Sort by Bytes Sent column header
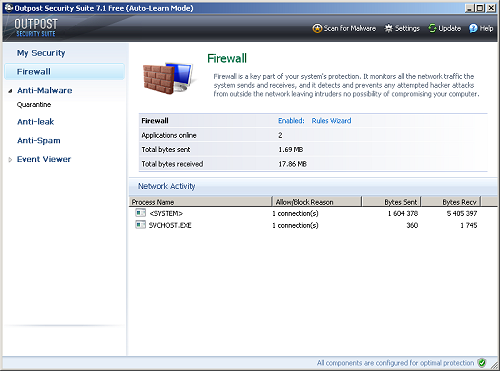The image size is (500, 371). point(392,202)
